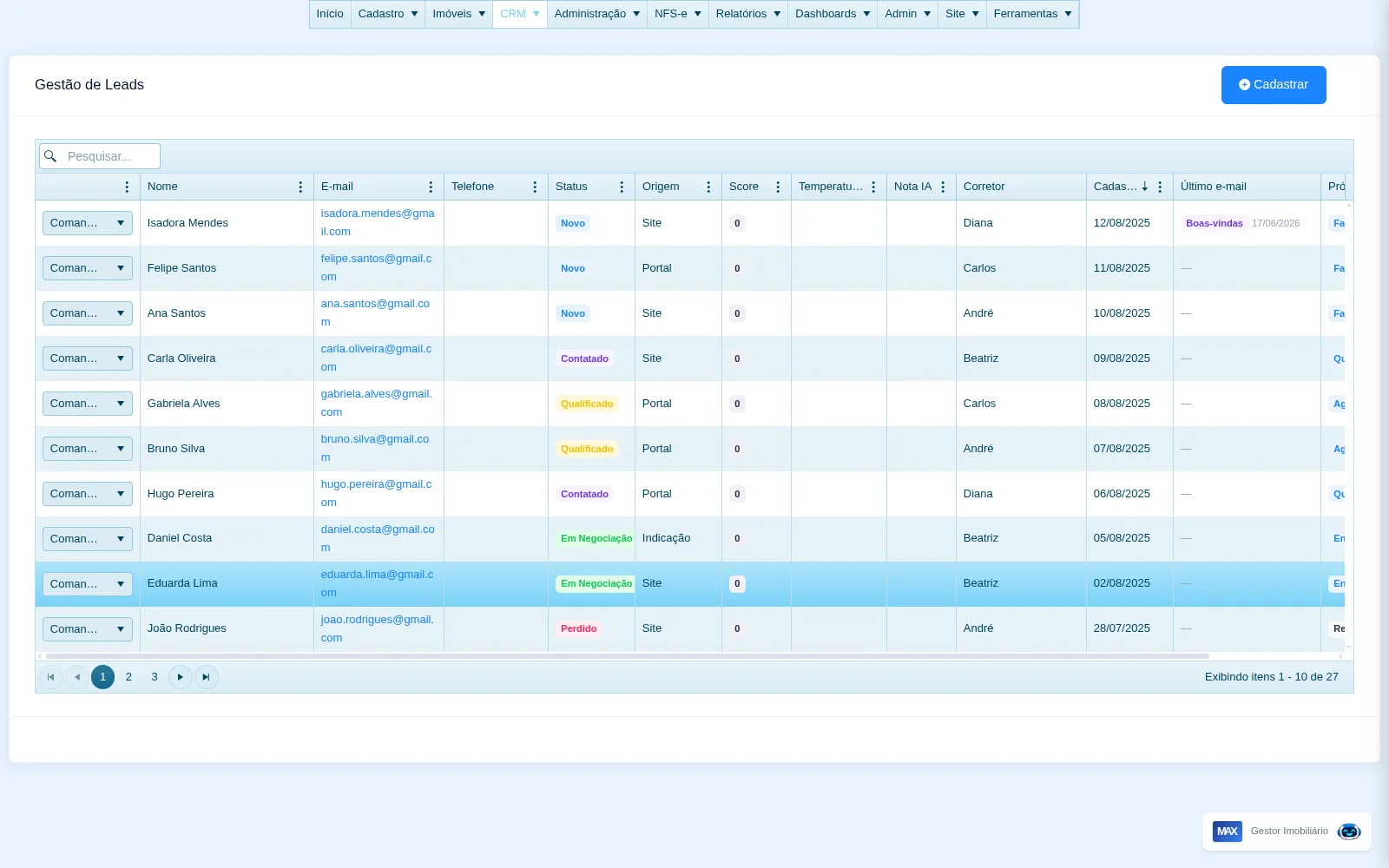Open the Imóveis menu
The height and width of the screenshot is (868, 1389).
point(459,14)
